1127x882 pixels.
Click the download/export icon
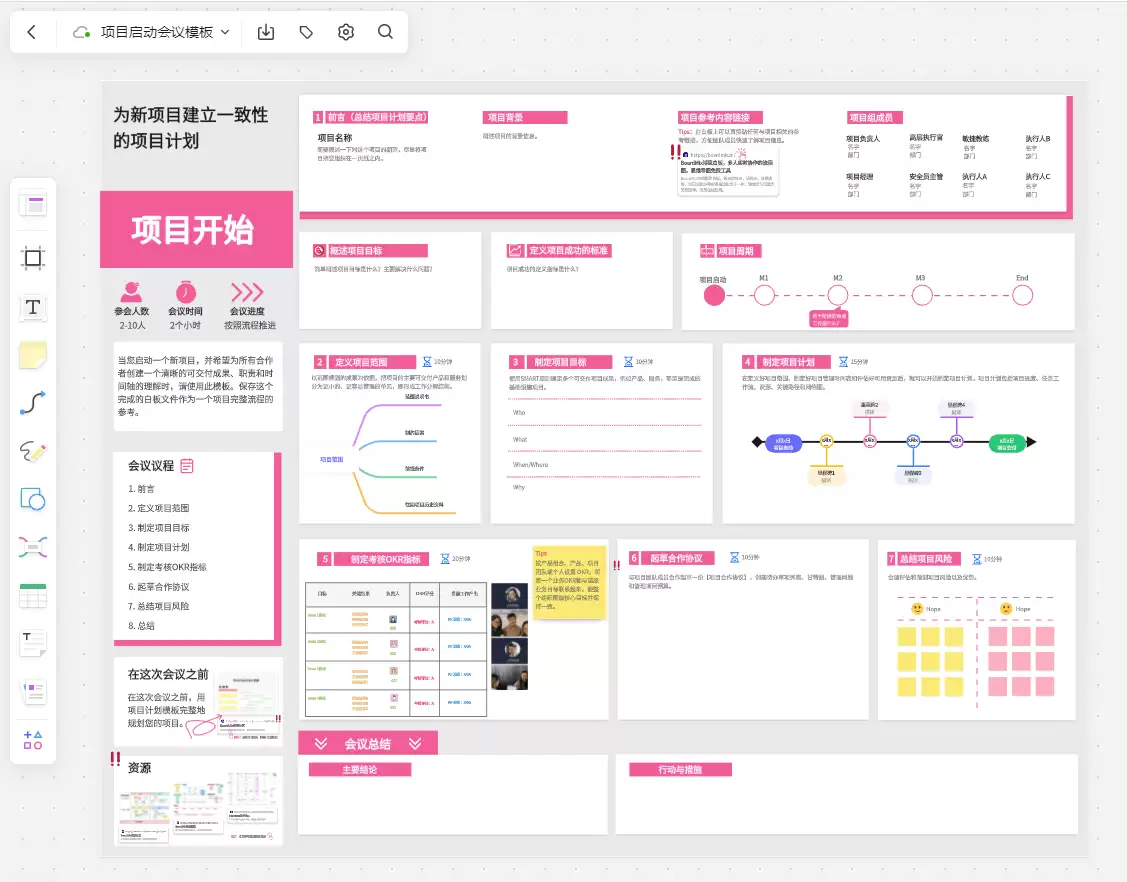click(x=266, y=32)
